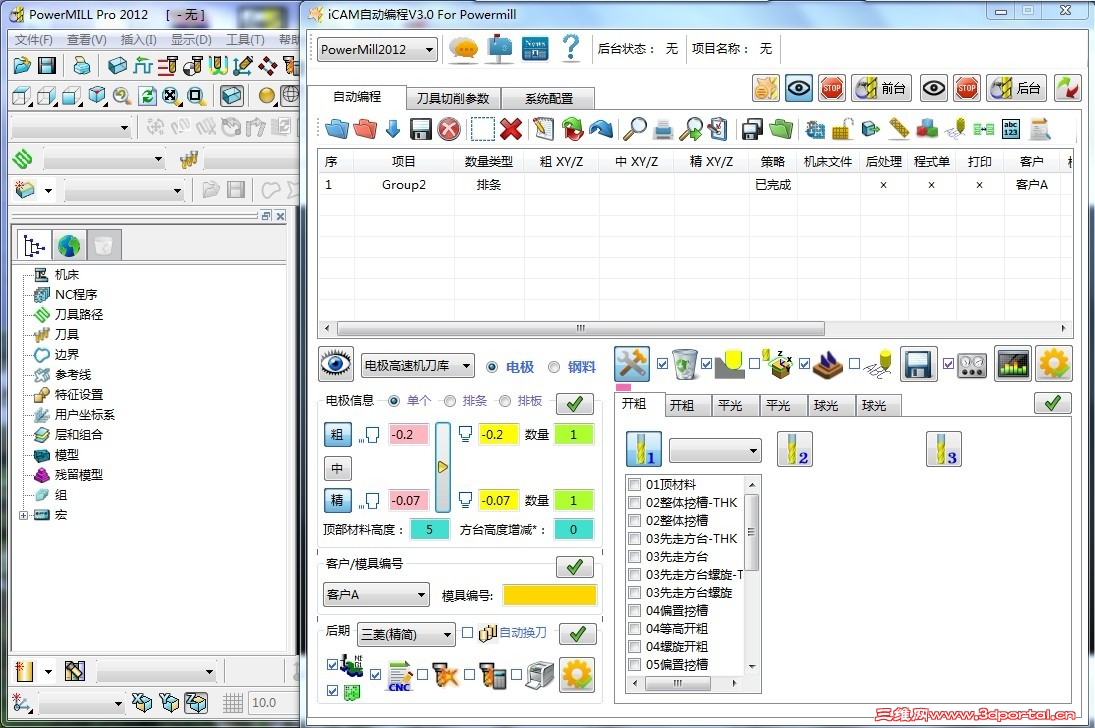Click the colored blocks icon
This screenshot has height=728, width=1095.
927,129
